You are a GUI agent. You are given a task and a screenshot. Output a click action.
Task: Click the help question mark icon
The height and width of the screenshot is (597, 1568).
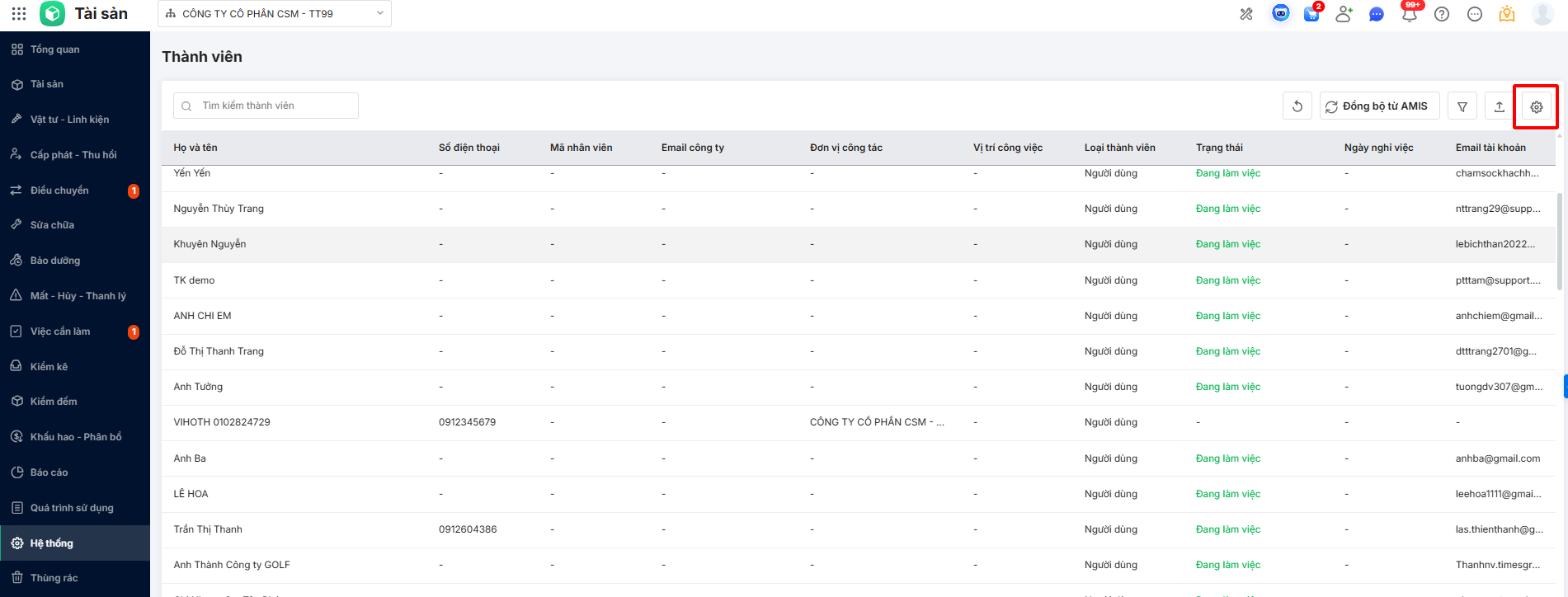(x=1442, y=14)
